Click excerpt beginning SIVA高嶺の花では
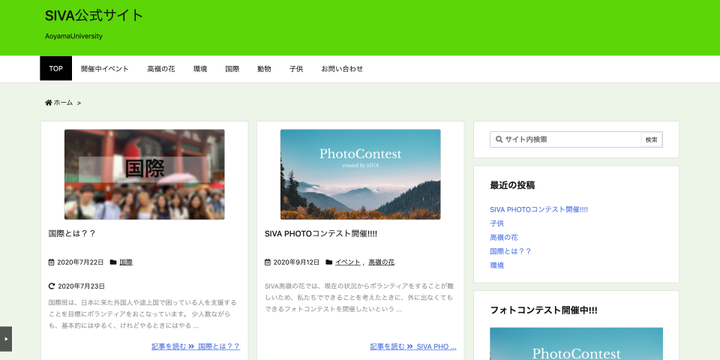Viewport: 720px width, 360px height. tap(359, 298)
